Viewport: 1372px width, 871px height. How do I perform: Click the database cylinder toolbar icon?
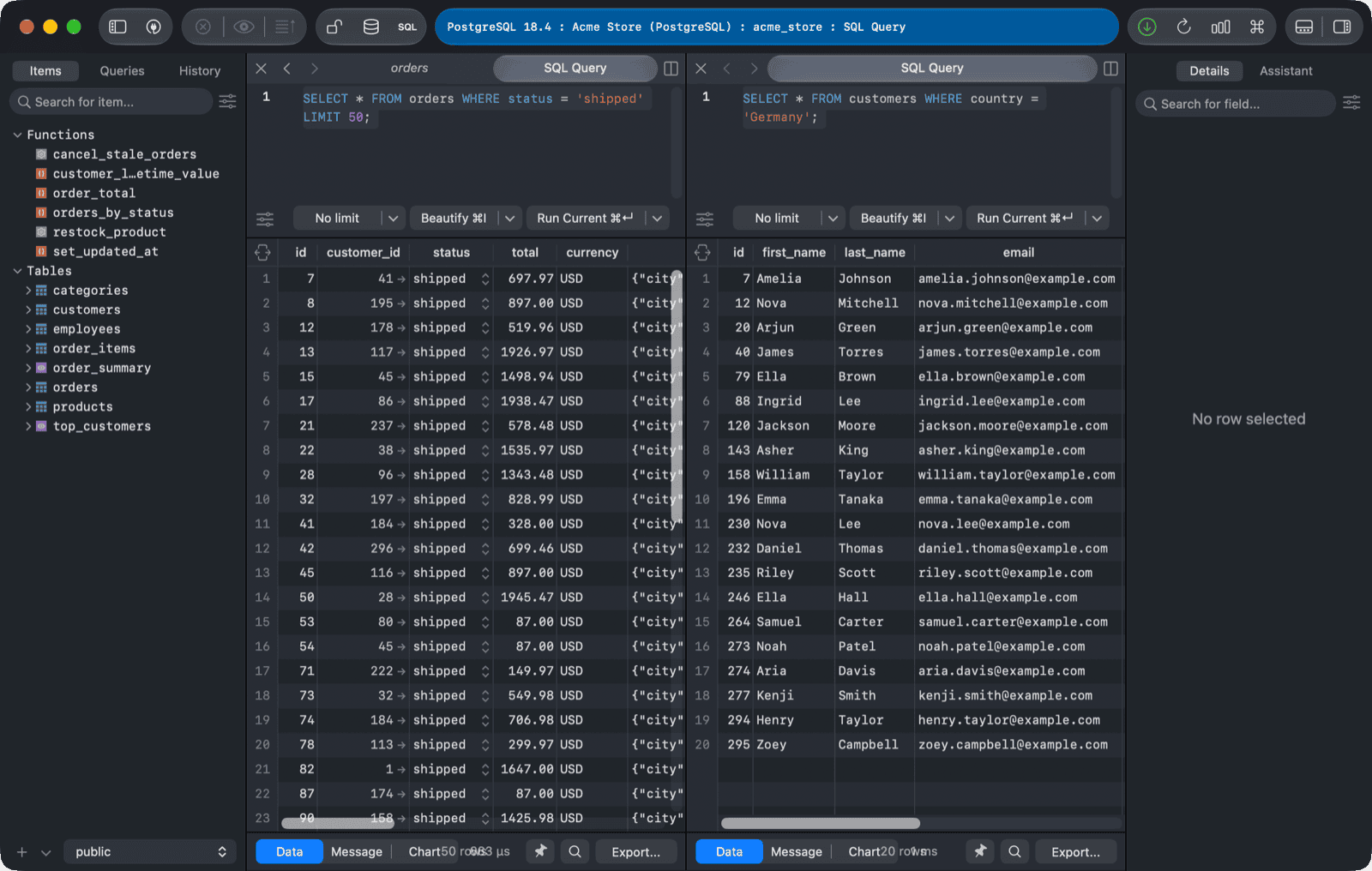tap(370, 27)
